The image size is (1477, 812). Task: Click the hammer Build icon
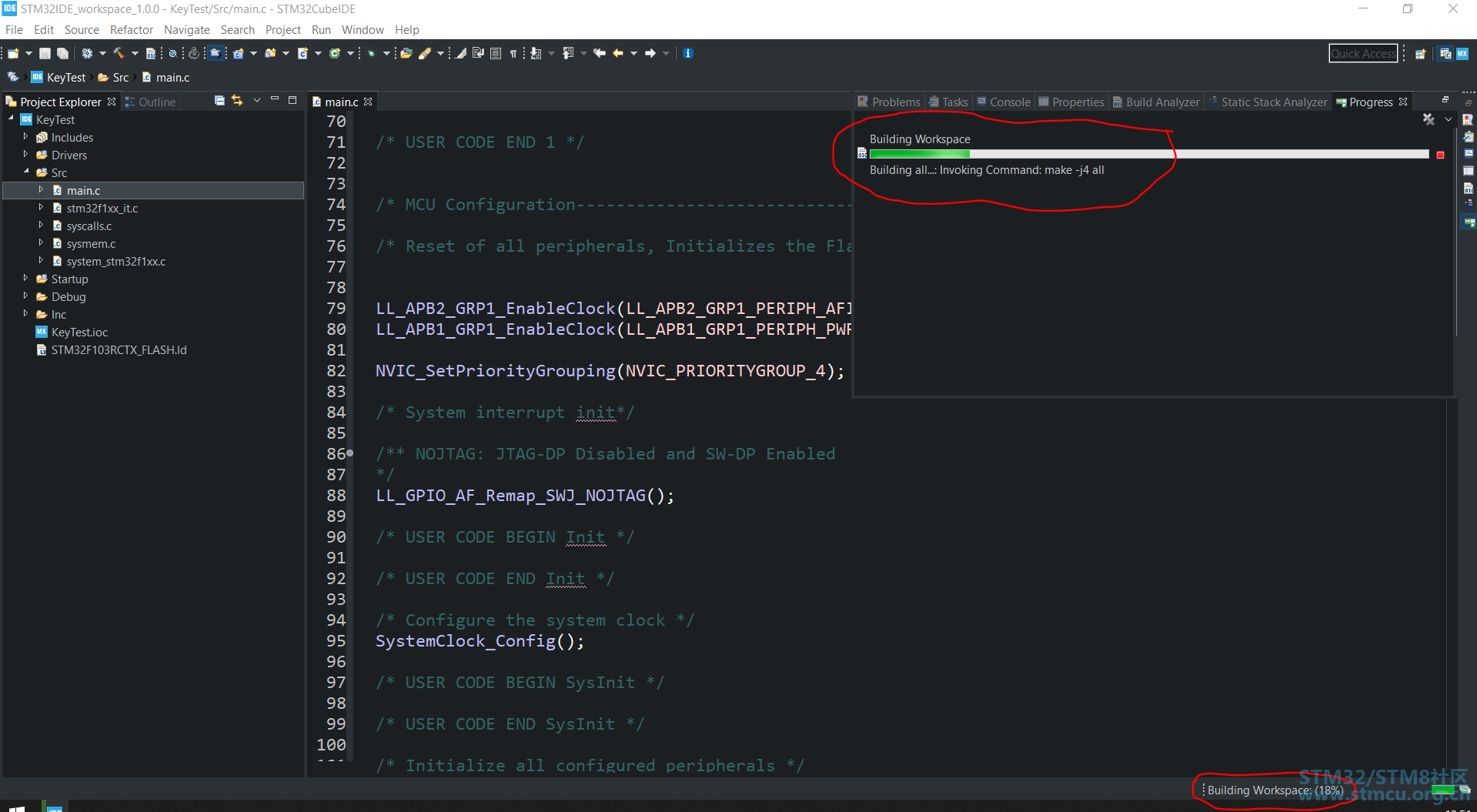(x=119, y=53)
